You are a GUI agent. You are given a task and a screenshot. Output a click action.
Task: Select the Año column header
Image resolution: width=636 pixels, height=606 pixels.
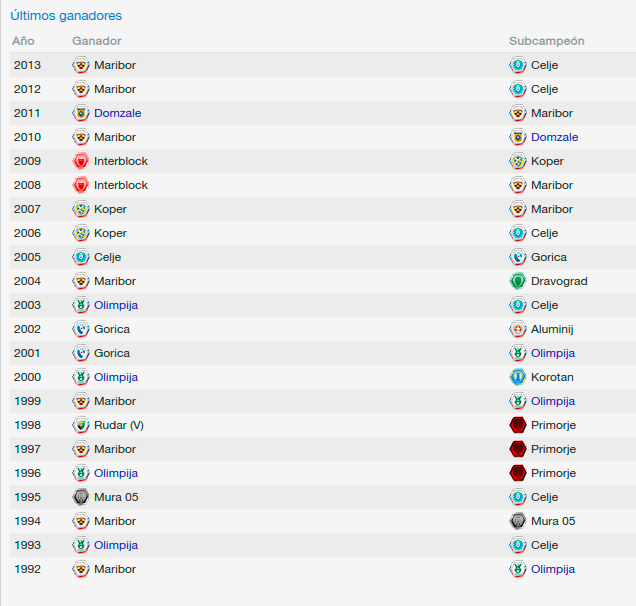(23, 41)
